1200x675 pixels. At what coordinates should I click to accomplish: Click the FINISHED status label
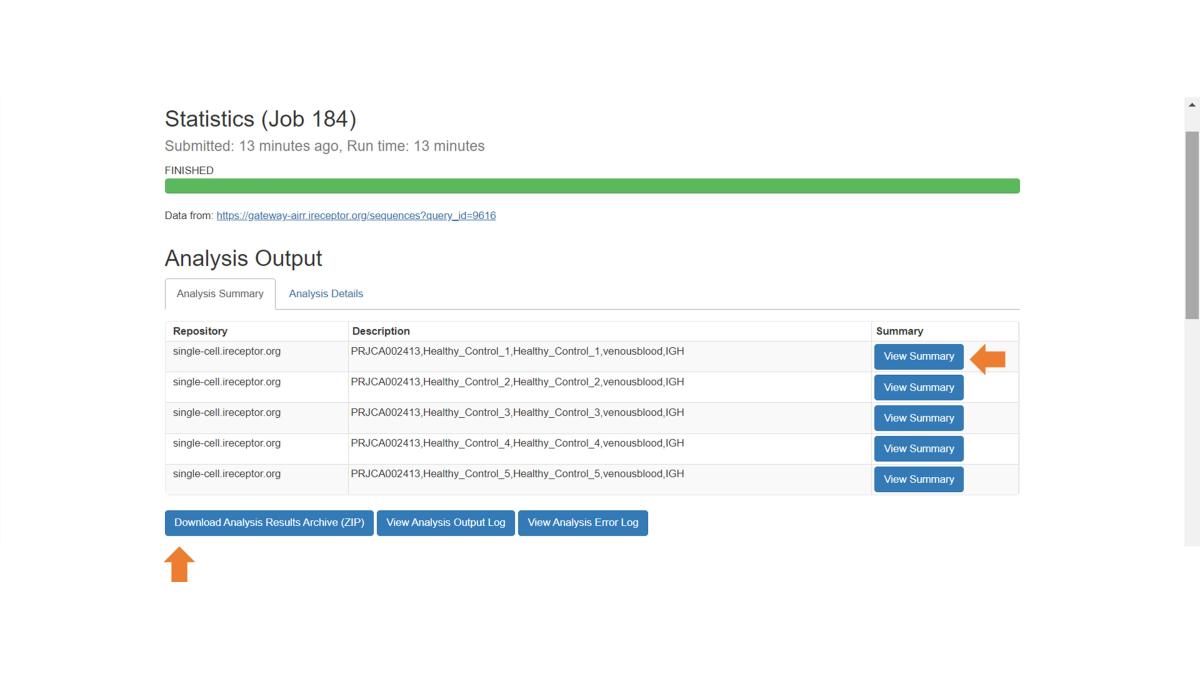click(189, 171)
